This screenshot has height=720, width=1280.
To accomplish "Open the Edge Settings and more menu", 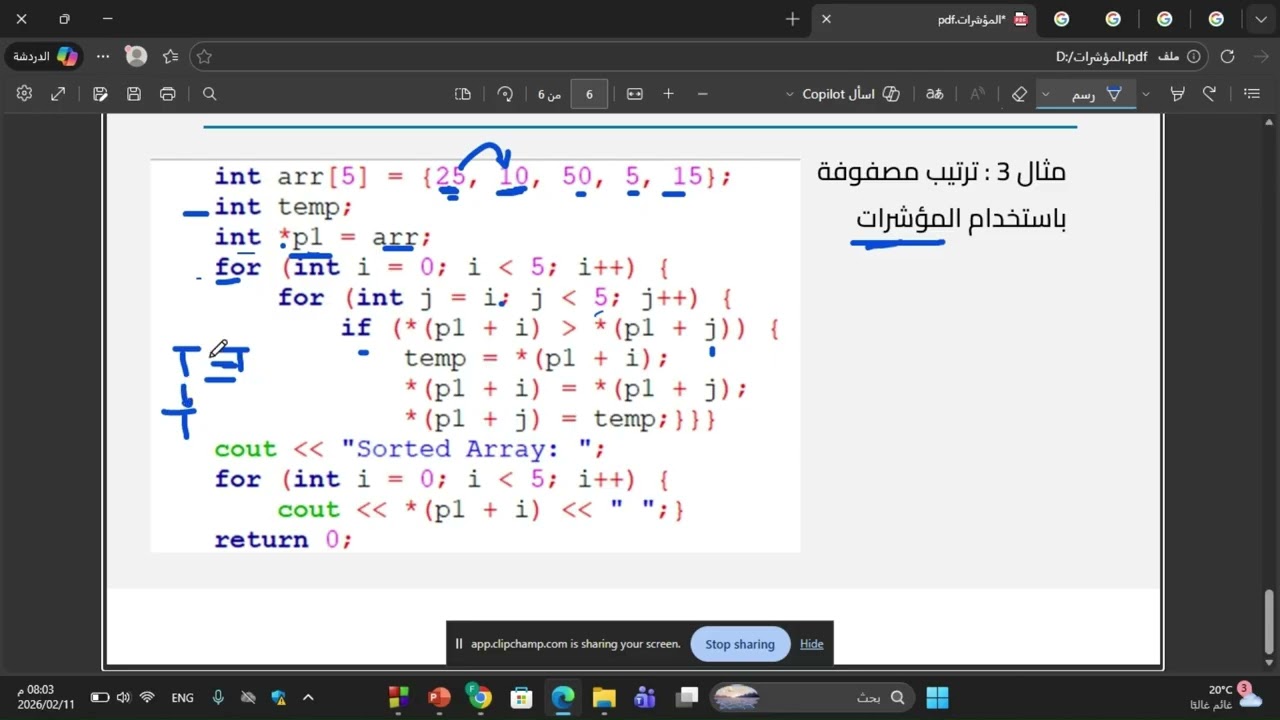I will [103, 57].
